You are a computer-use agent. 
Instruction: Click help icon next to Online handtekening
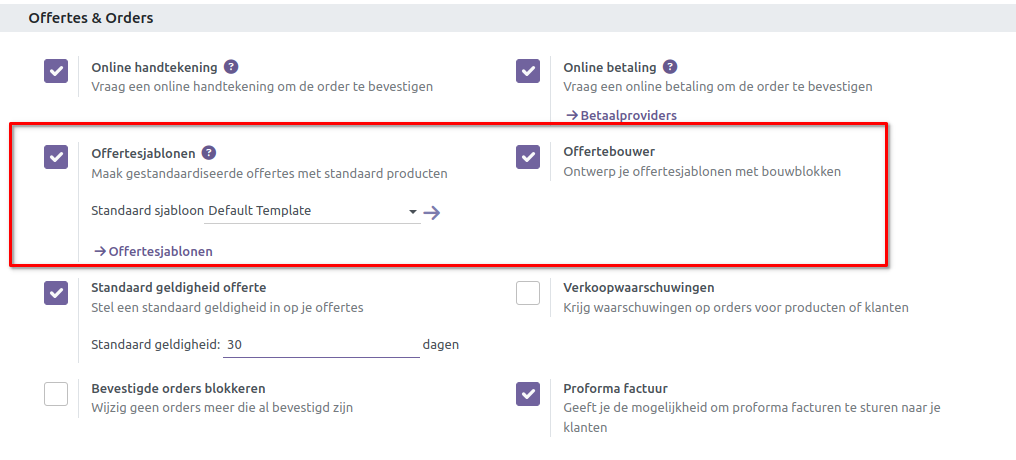click(x=231, y=67)
